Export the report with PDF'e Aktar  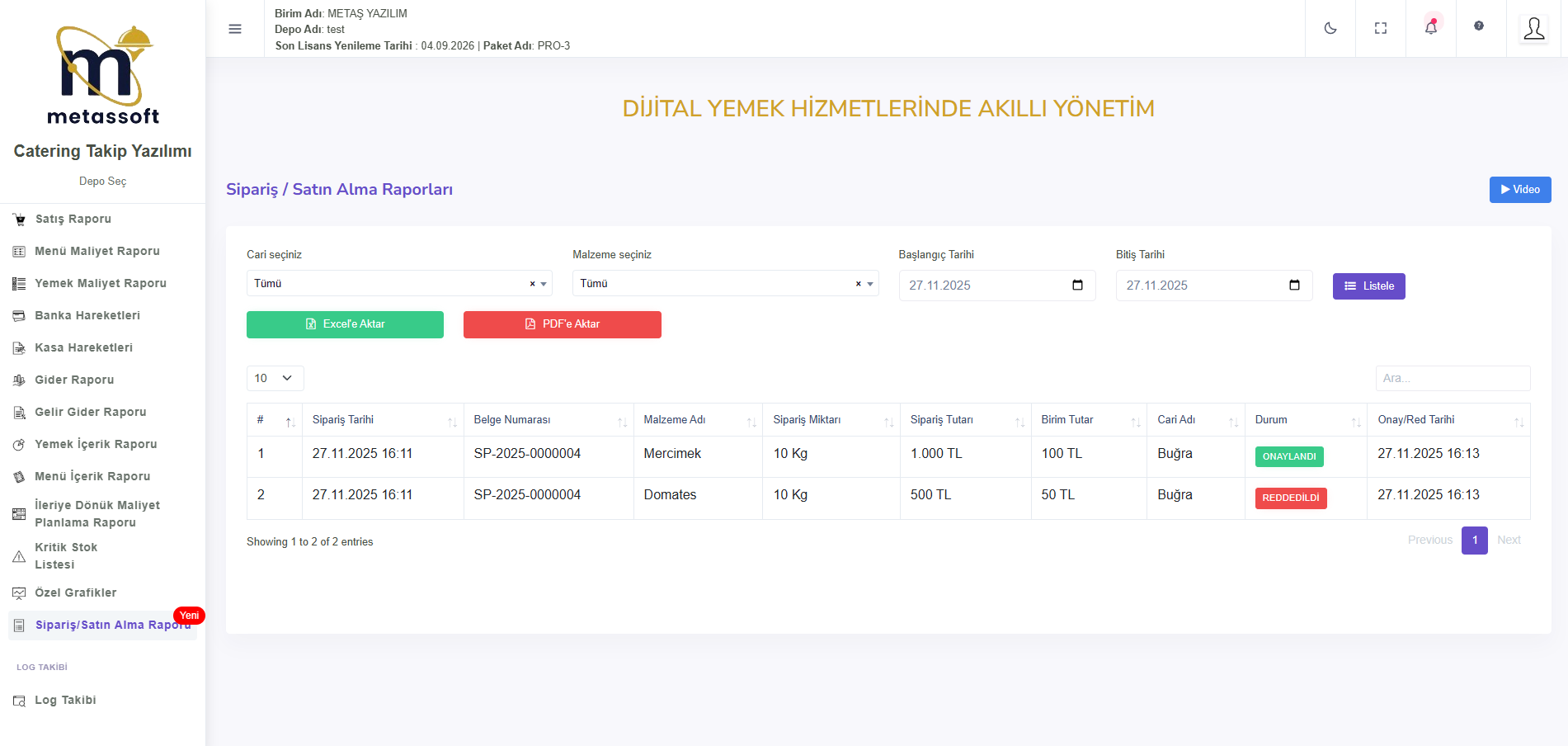[x=562, y=324]
